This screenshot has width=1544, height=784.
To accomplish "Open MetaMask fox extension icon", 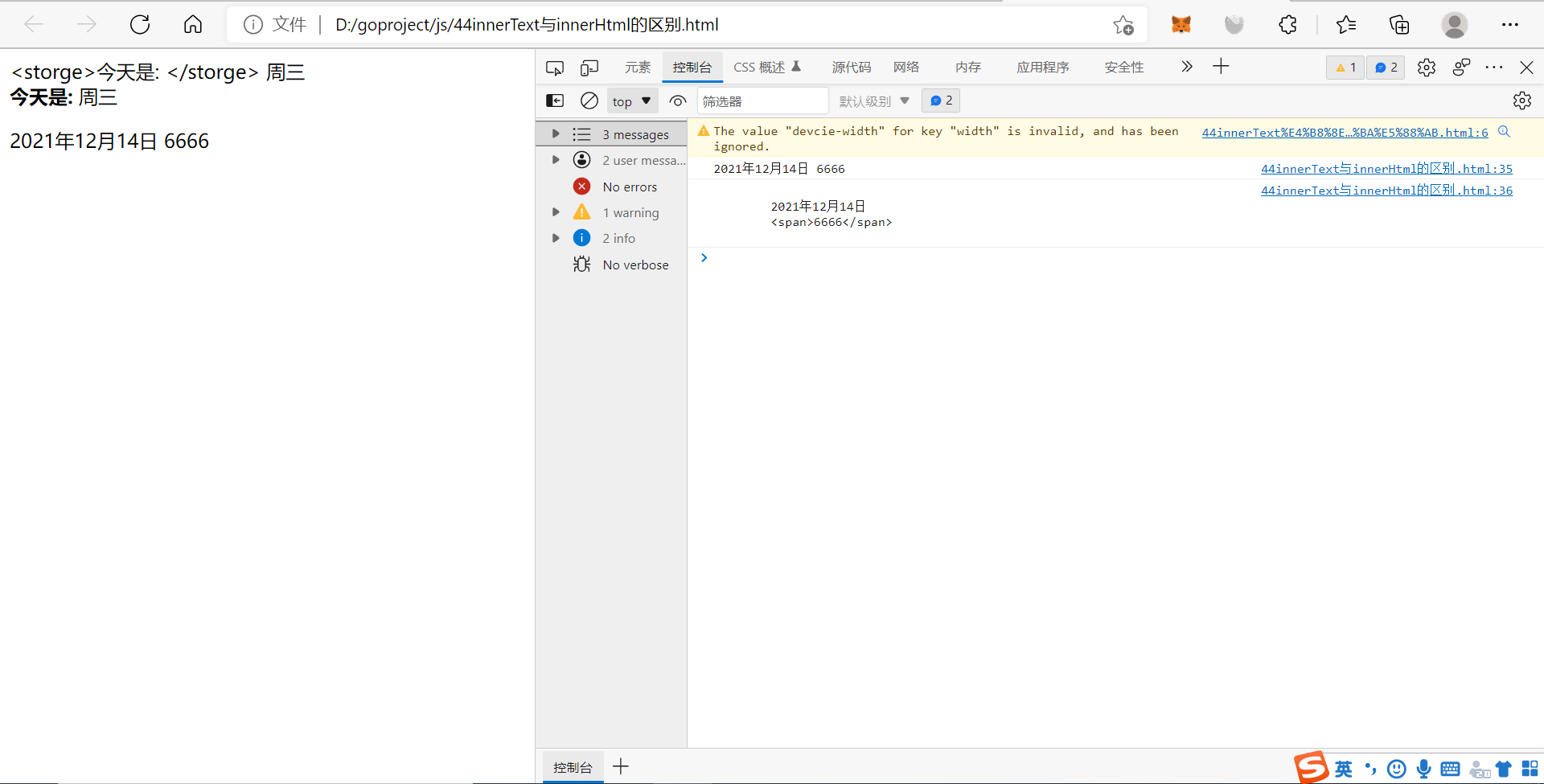I will (x=1181, y=25).
